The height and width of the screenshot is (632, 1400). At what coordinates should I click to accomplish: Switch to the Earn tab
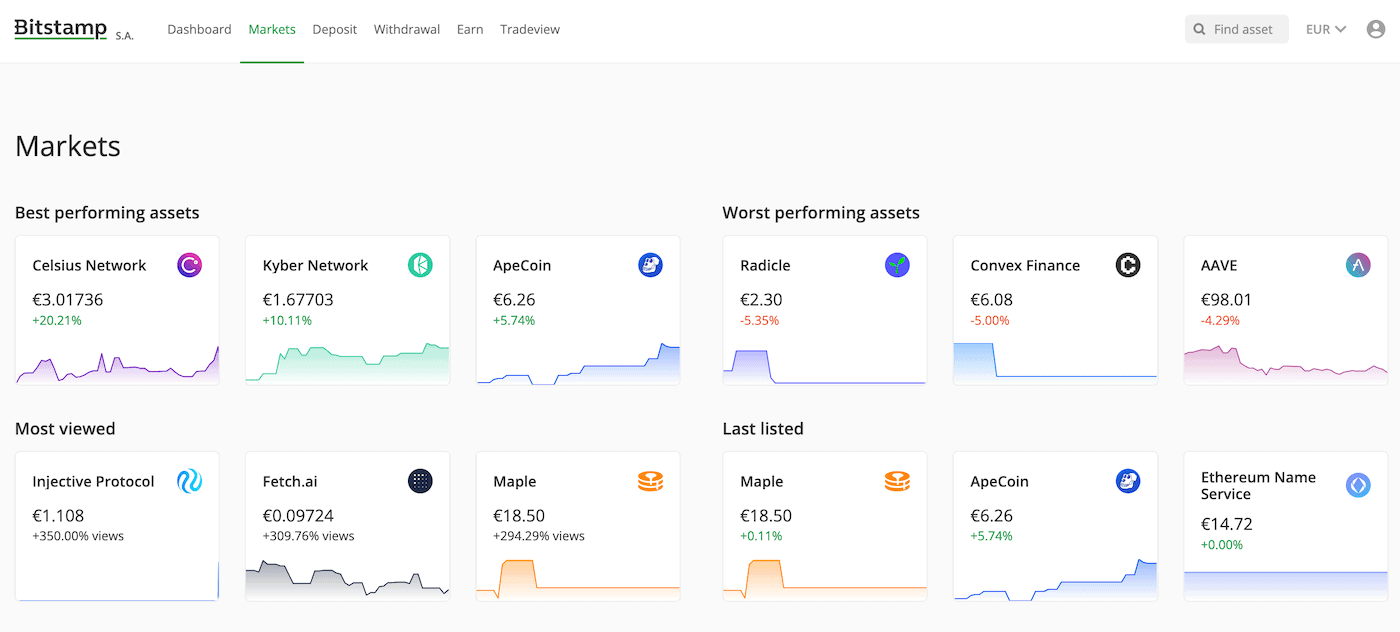470,29
